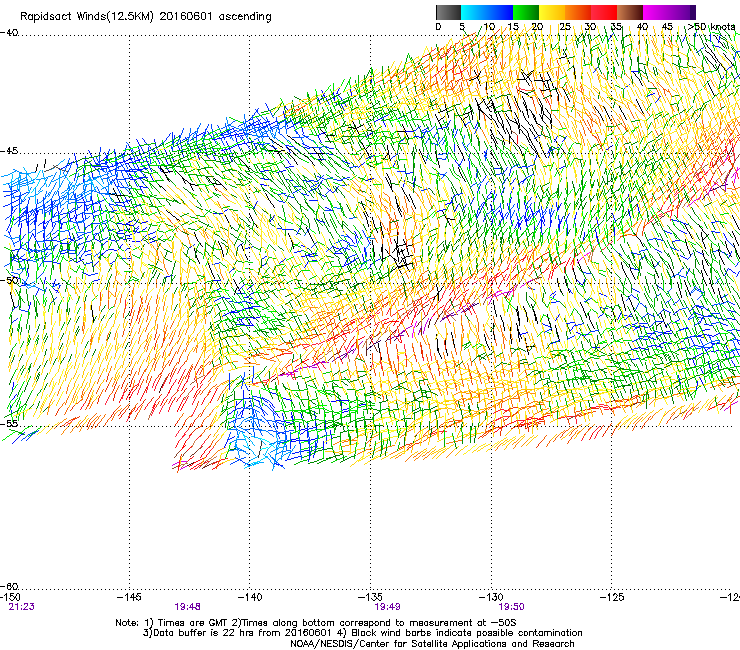740x650 pixels.
Task: Click the -40 latitude axis label
Action: pyautogui.click(x=9, y=33)
